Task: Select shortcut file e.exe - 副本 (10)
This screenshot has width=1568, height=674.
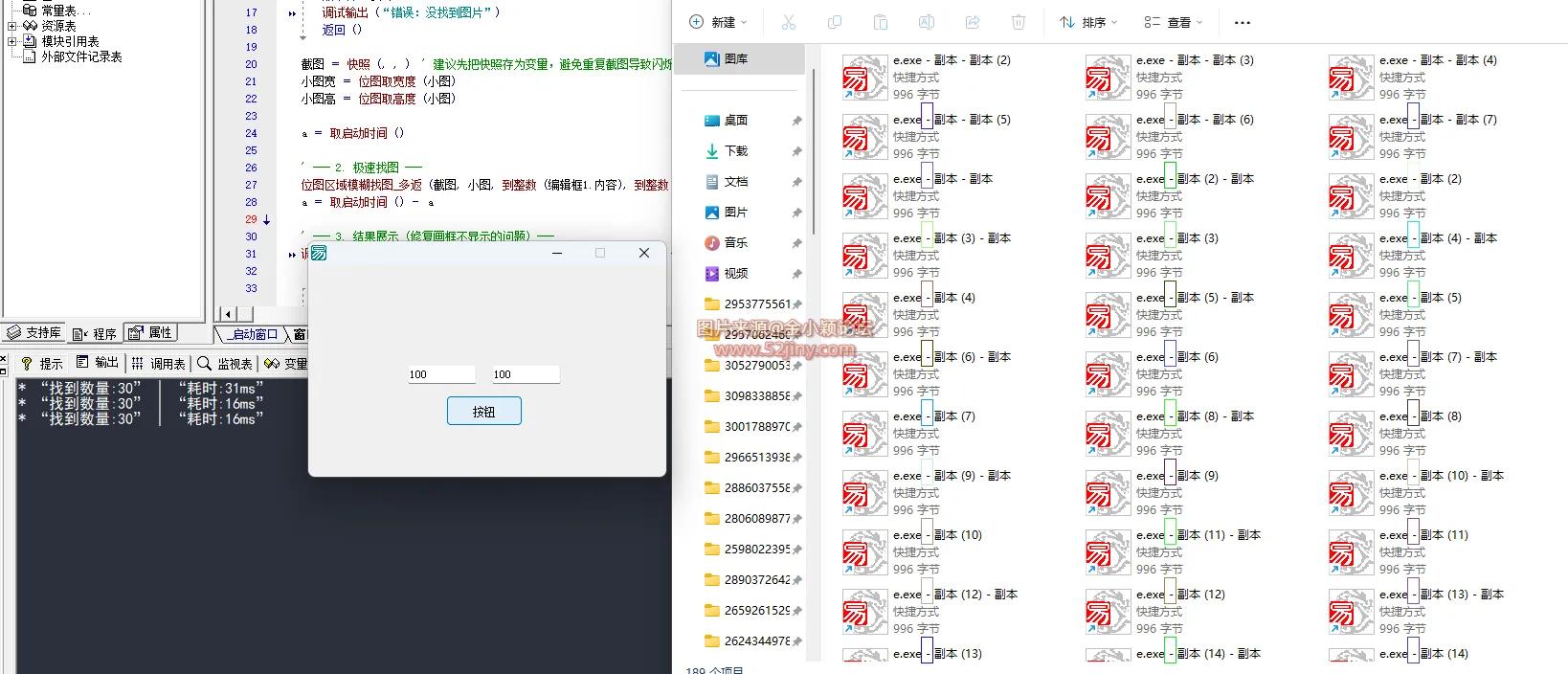Action: (912, 551)
